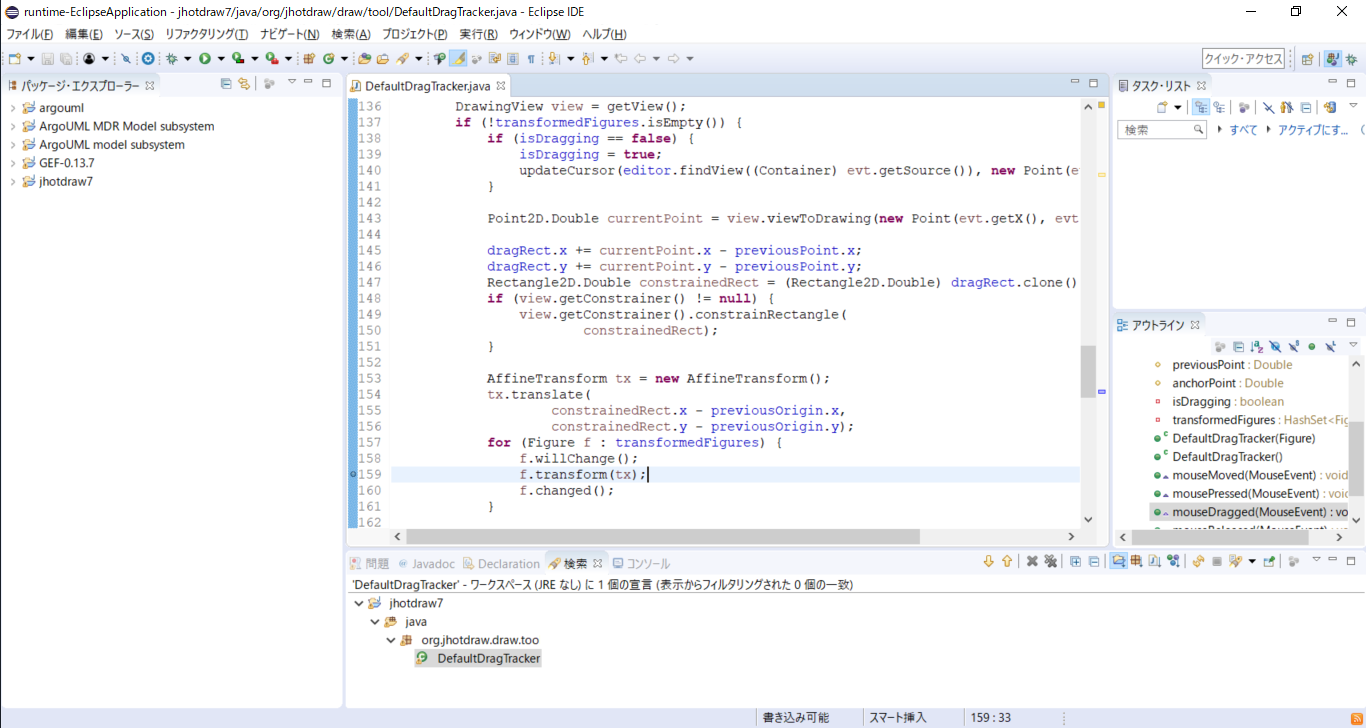Click Previous Annotation up arrow icon
Image resolution: width=1366 pixels, height=728 pixels.
tap(587, 59)
